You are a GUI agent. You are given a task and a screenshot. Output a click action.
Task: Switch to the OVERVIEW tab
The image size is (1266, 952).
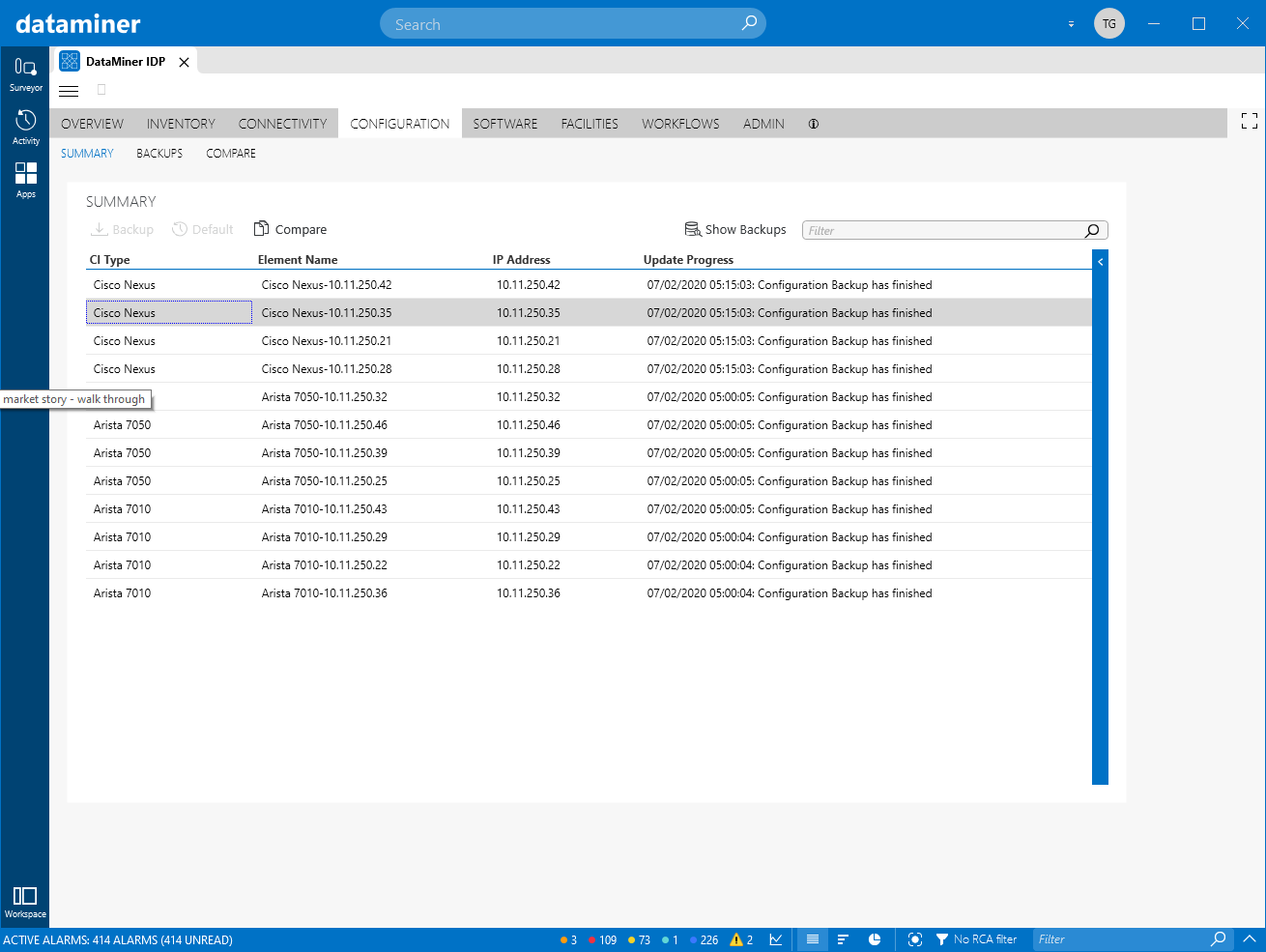tap(92, 124)
